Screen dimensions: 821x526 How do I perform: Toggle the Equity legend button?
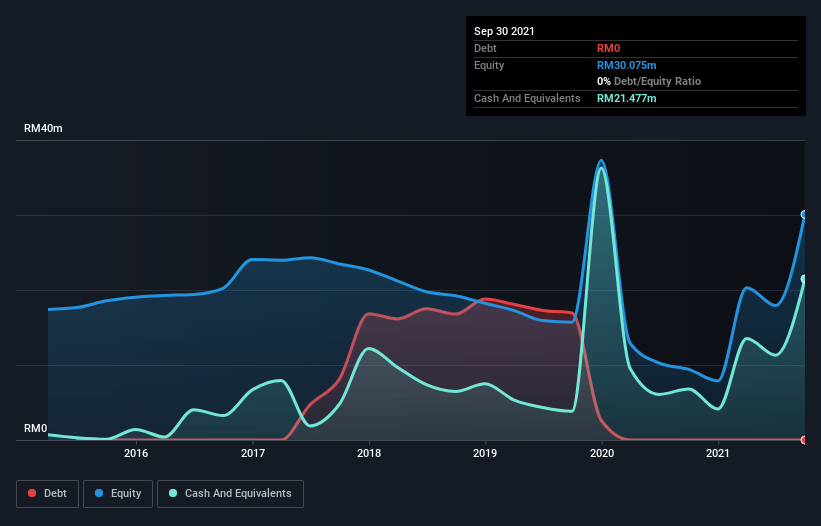point(118,494)
